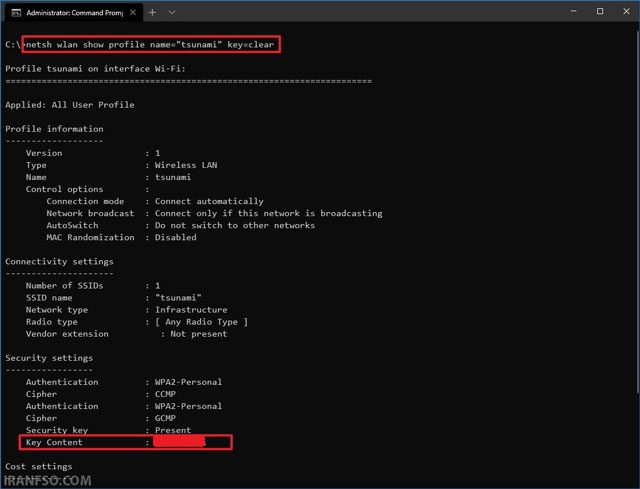Click the 'Connect automatically' value
This screenshot has height=489, width=640.
(x=209, y=201)
